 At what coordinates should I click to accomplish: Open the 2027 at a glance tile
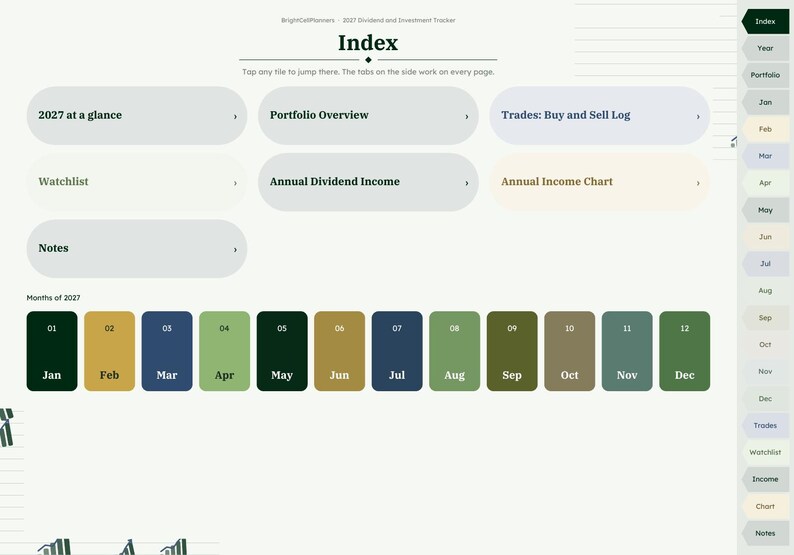click(137, 115)
